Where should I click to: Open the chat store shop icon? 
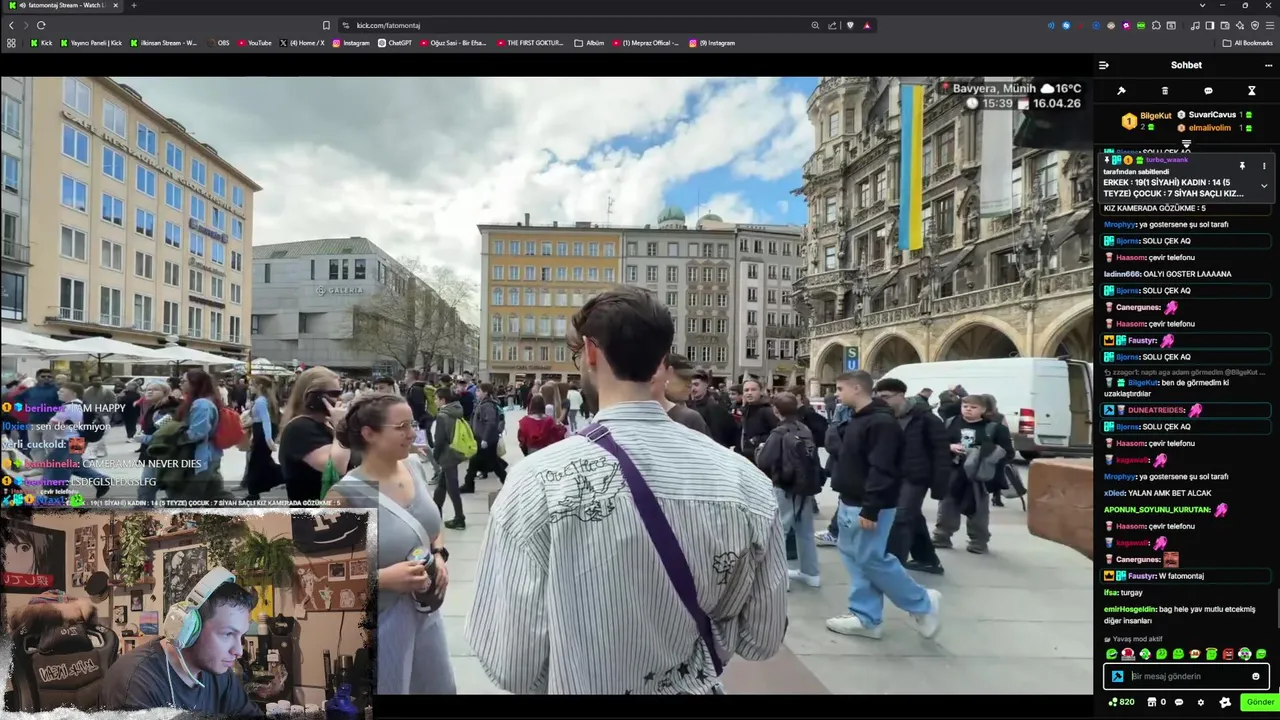[x=1152, y=702]
